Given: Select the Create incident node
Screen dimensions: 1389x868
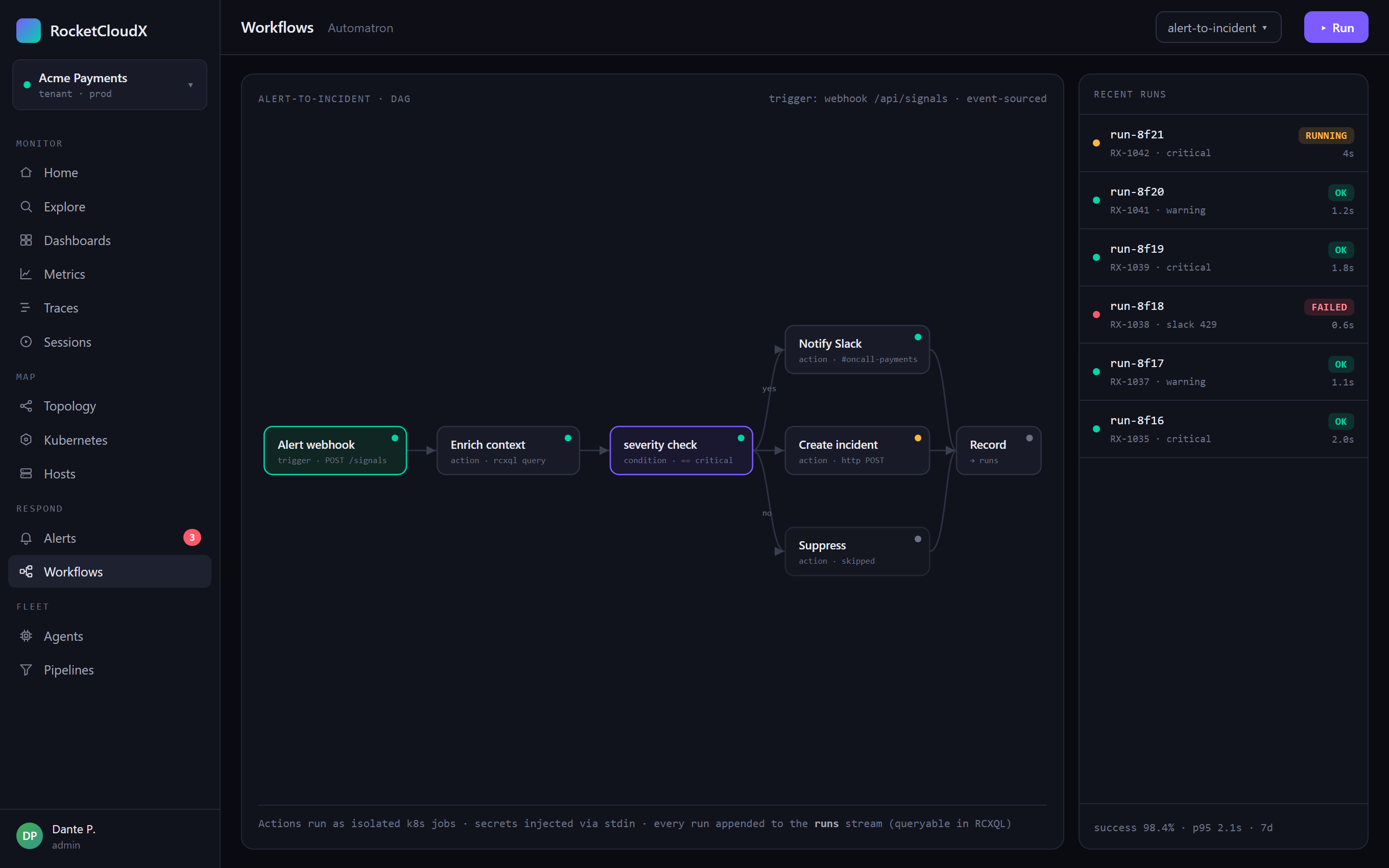Looking at the screenshot, I should click(857, 451).
